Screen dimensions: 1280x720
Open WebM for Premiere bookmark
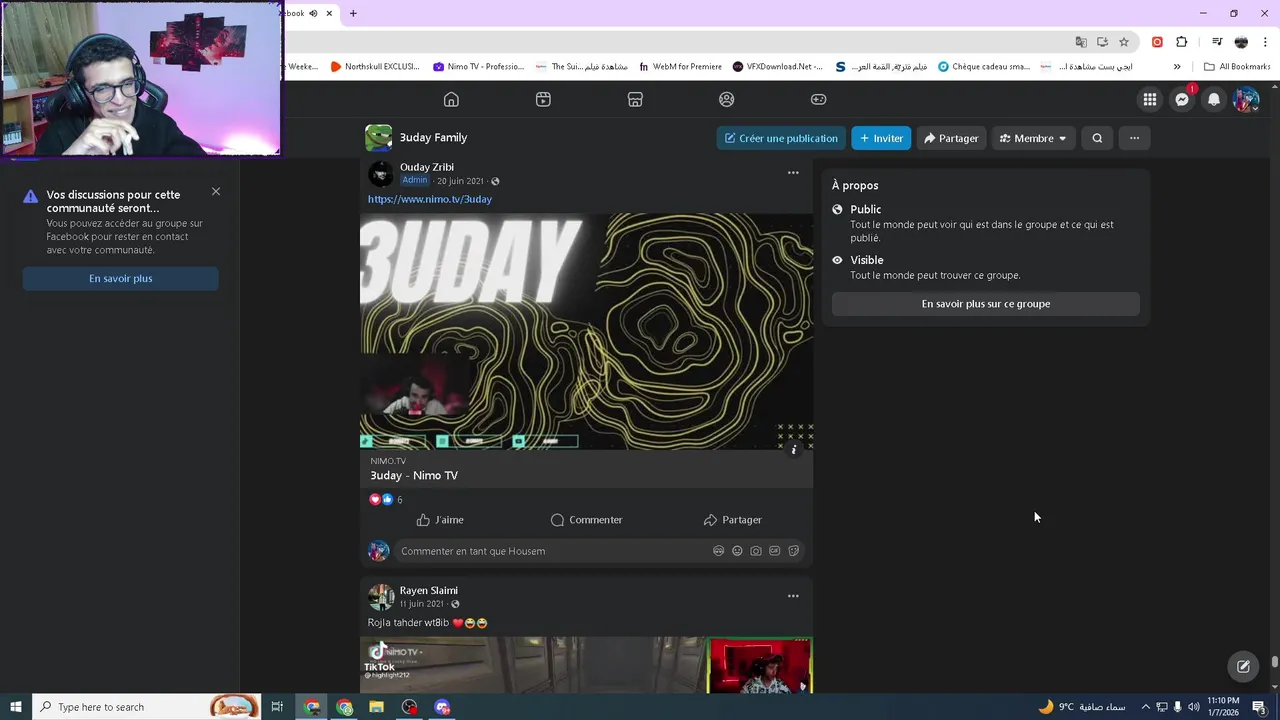tap(680, 67)
